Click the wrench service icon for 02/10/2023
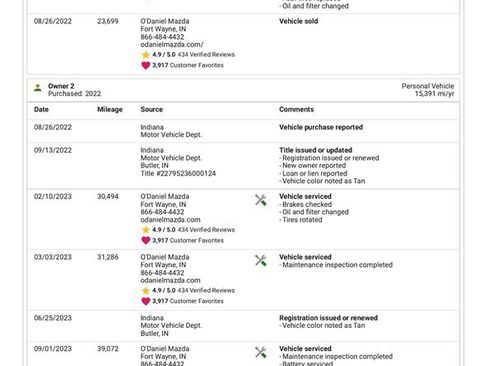Image resolution: width=488 pixels, height=366 pixels. (x=261, y=200)
